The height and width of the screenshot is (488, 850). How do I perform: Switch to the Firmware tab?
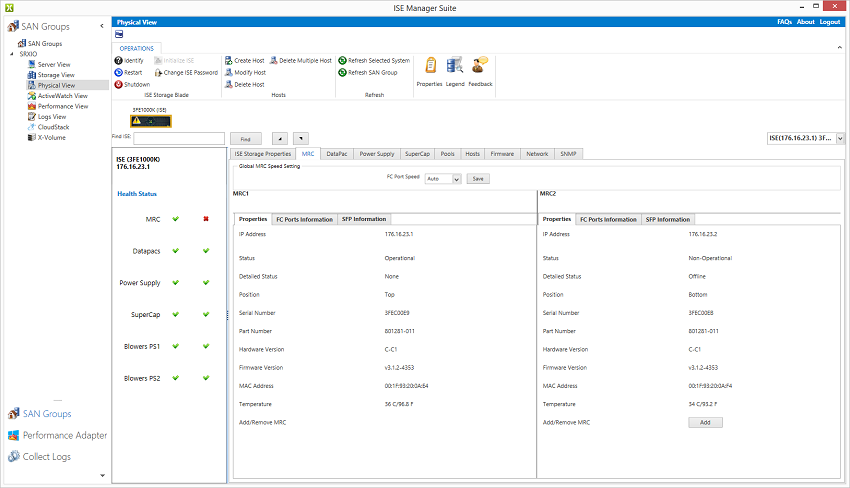click(x=503, y=154)
